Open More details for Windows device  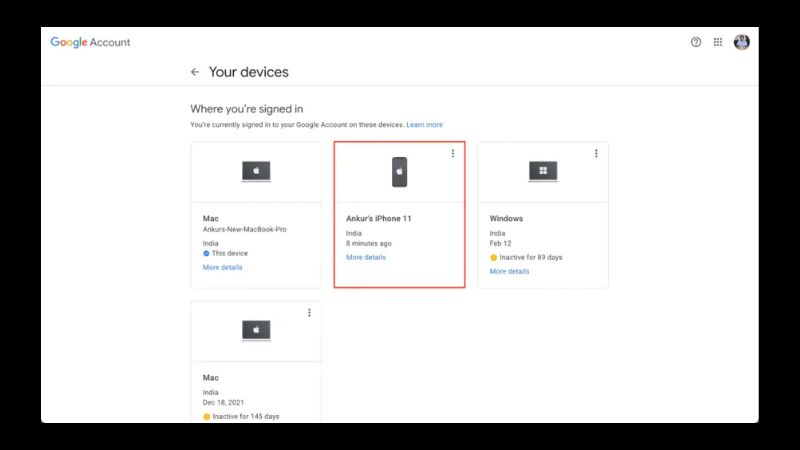click(x=509, y=271)
